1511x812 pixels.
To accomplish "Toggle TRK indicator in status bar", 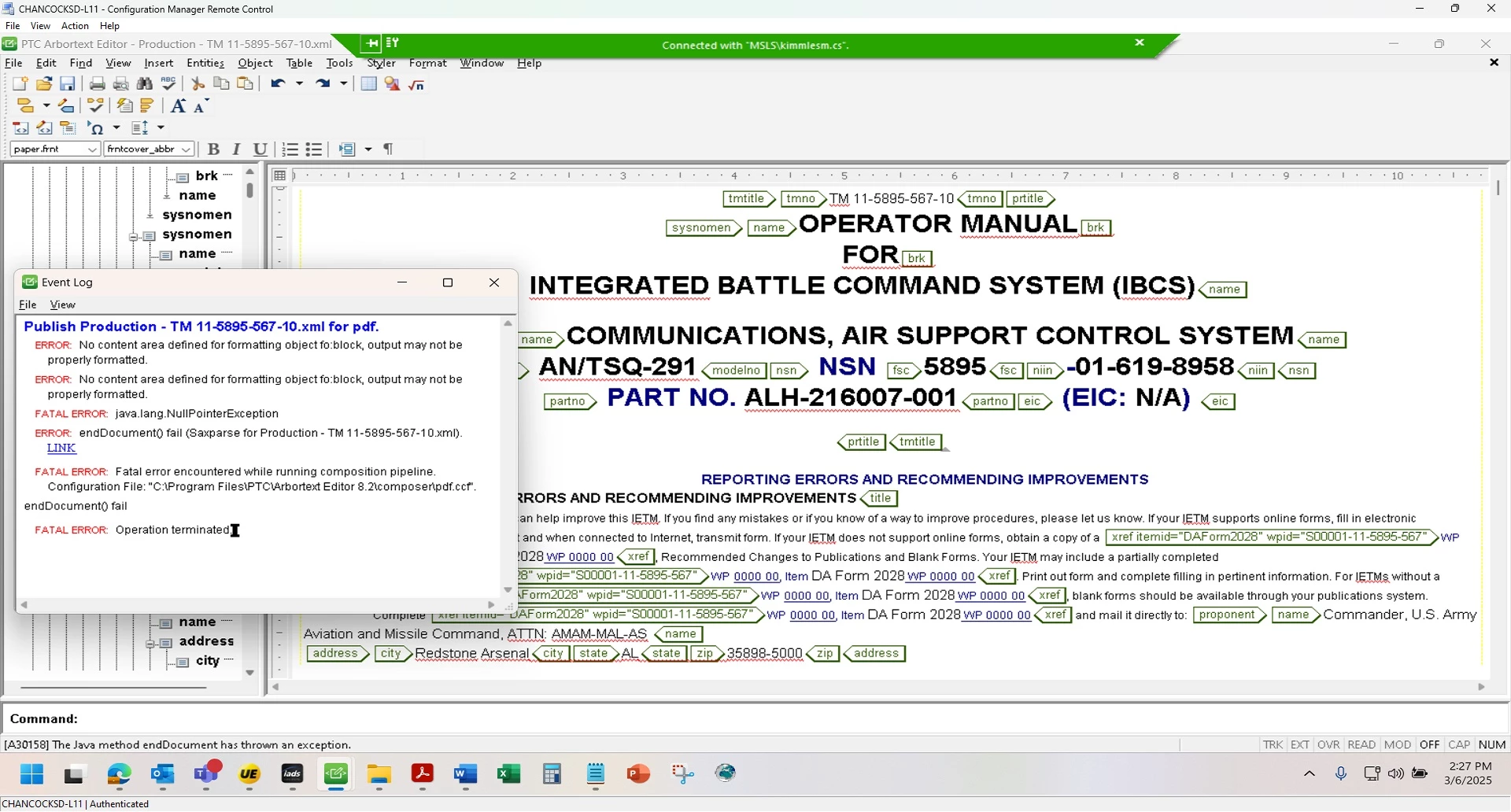I will pyautogui.click(x=1273, y=745).
